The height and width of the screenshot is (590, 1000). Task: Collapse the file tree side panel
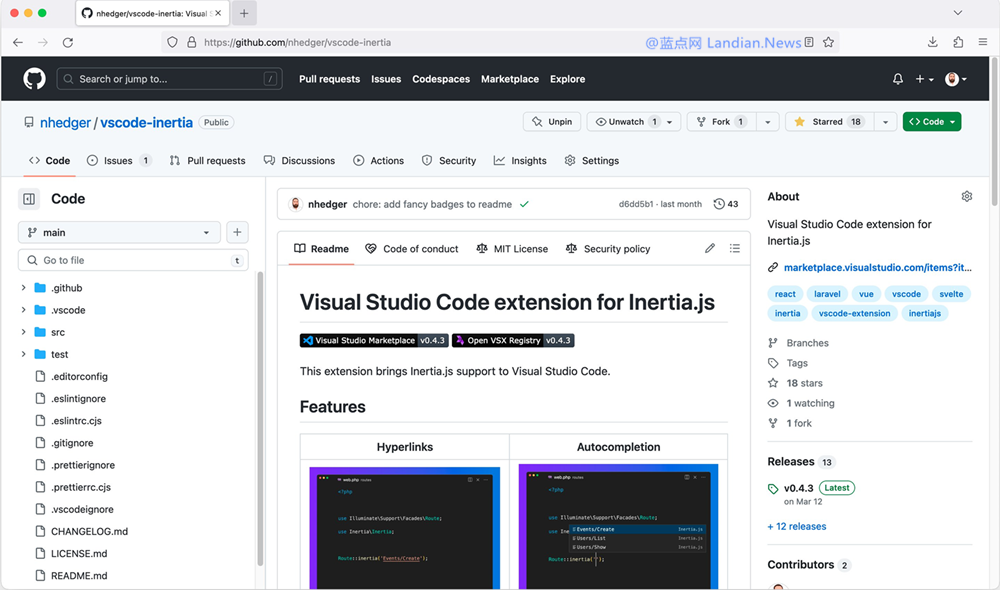[29, 199]
